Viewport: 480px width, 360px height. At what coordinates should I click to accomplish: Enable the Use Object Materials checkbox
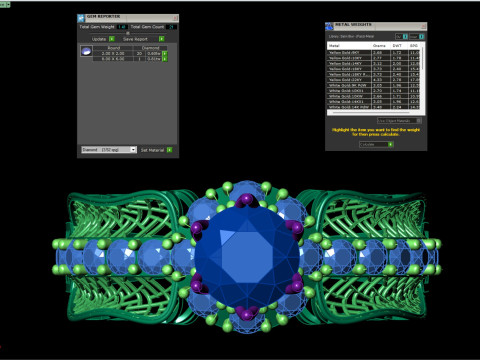click(x=419, y=121)
